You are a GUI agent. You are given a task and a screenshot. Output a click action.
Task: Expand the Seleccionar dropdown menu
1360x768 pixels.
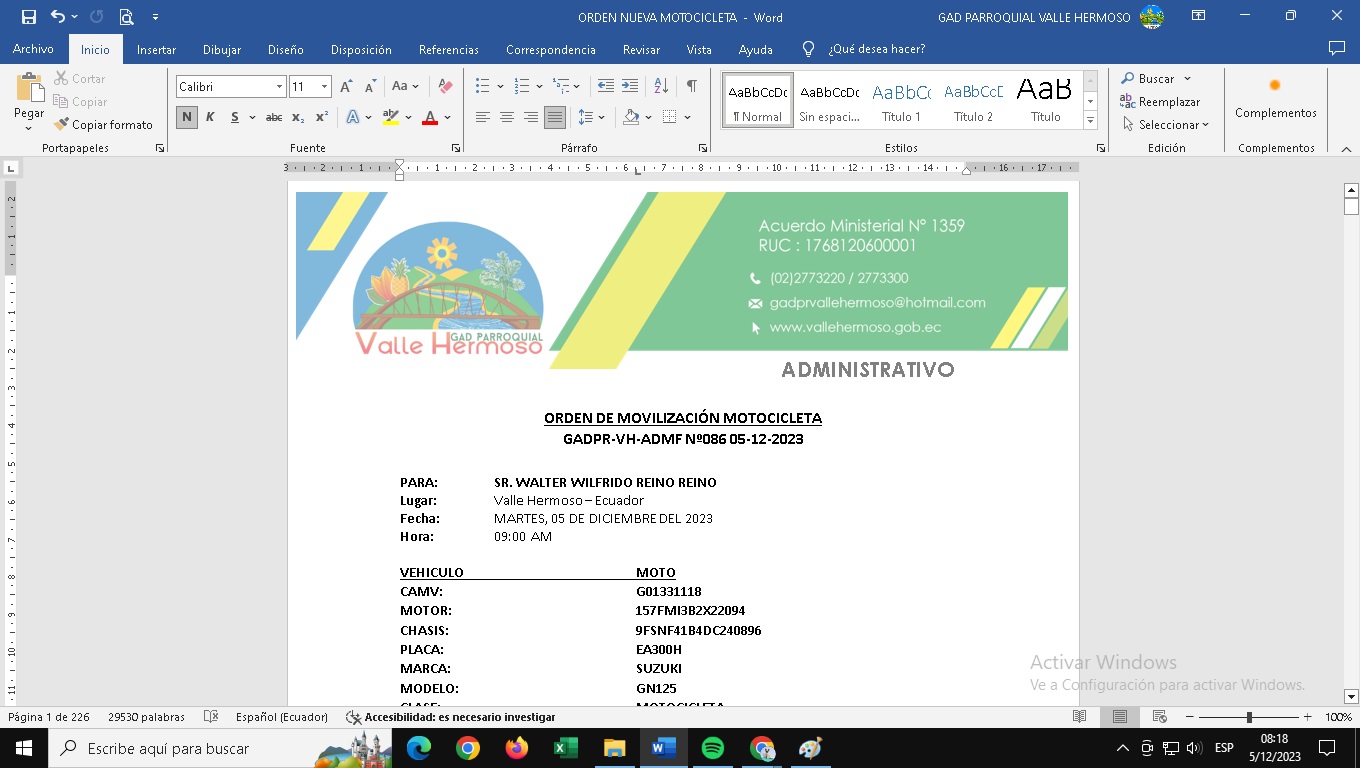tap(1166, 125)
